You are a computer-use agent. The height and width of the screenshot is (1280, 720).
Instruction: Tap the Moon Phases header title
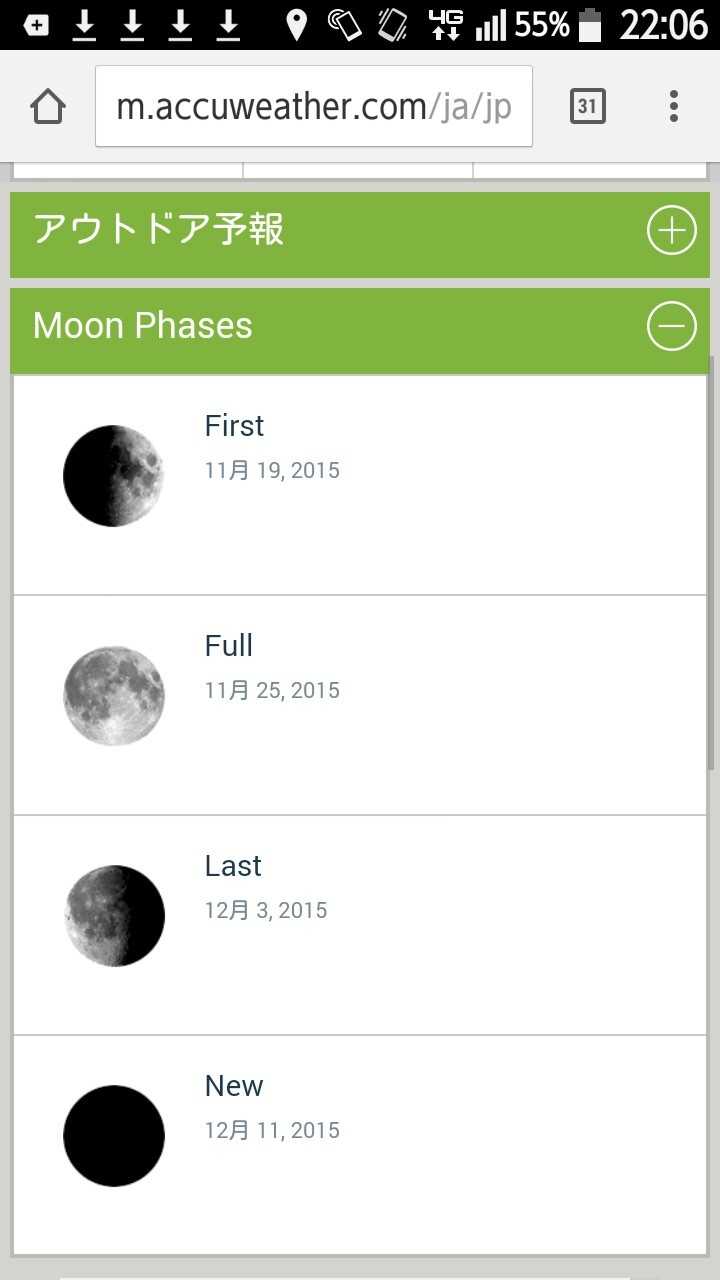[143, 326]
